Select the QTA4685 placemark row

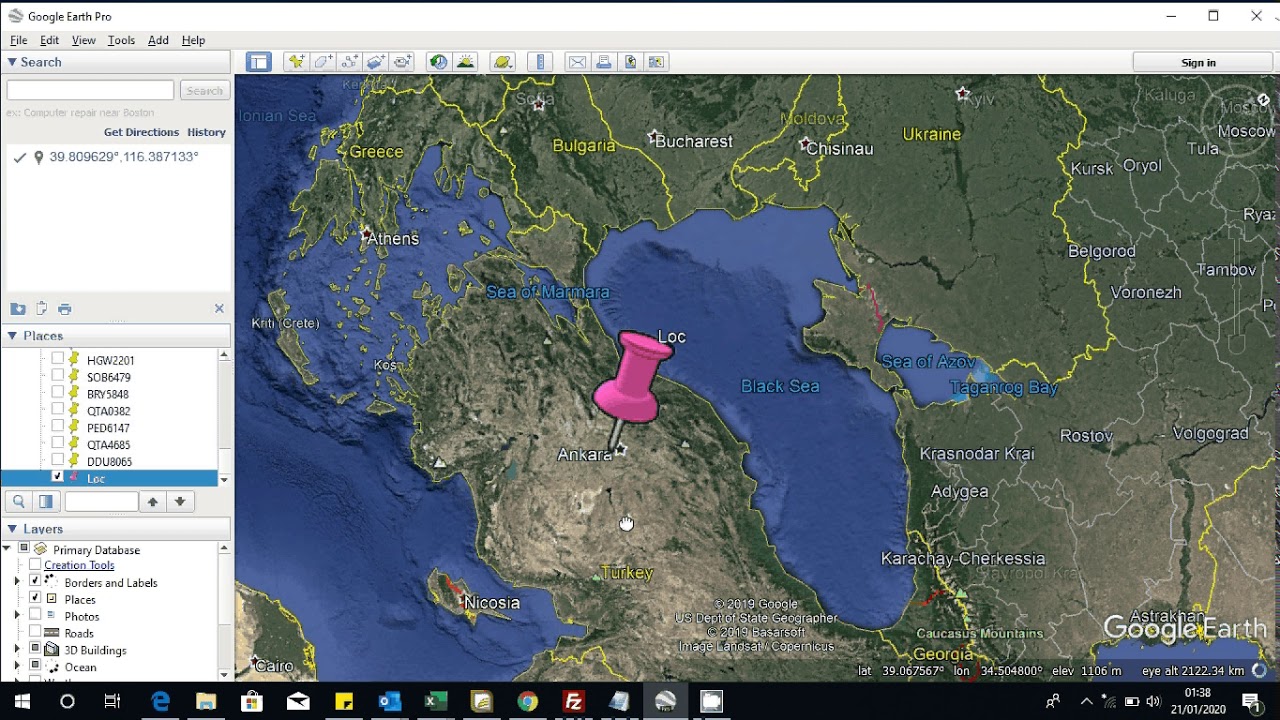pyautogui.click(x=108, y=444)
